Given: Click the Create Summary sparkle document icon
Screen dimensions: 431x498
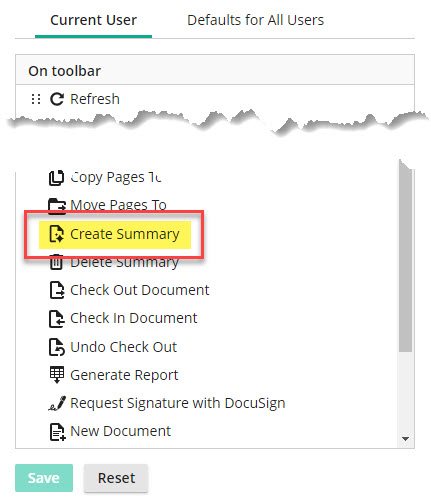Looking at the screenshot, I should click(x=56, y=234).
